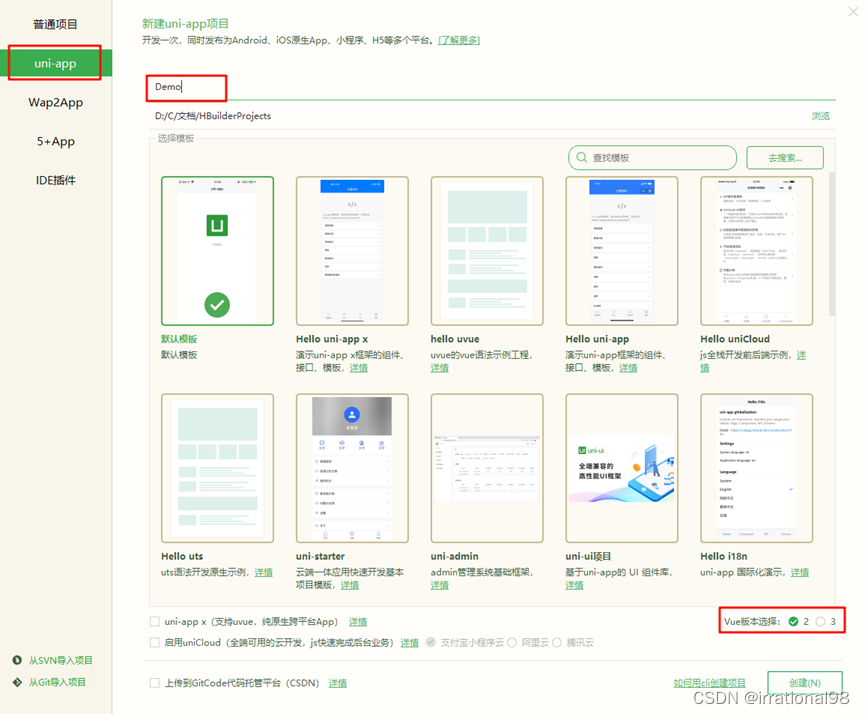Open 详情 link under uni-ui项目

[574, 585]
